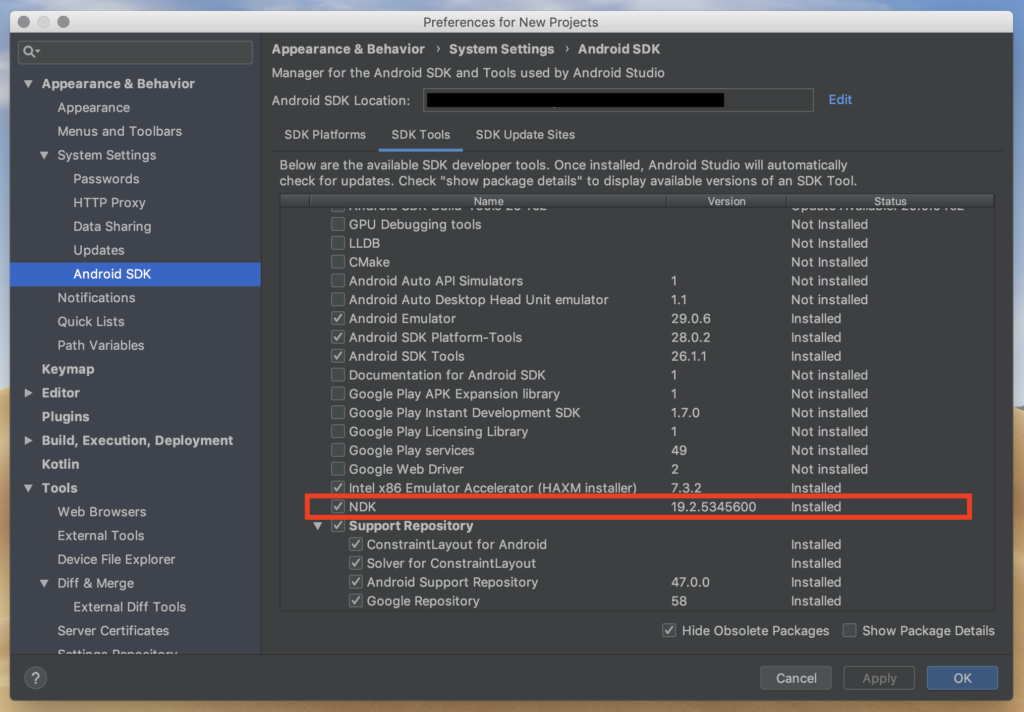
Task: Uncheck Hide Obsolete Packages
Action: [670, 631]
